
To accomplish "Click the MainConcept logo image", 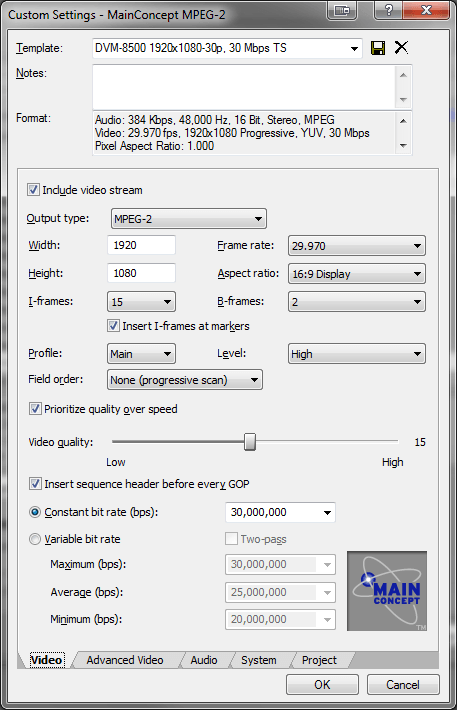I will [387, 591].
